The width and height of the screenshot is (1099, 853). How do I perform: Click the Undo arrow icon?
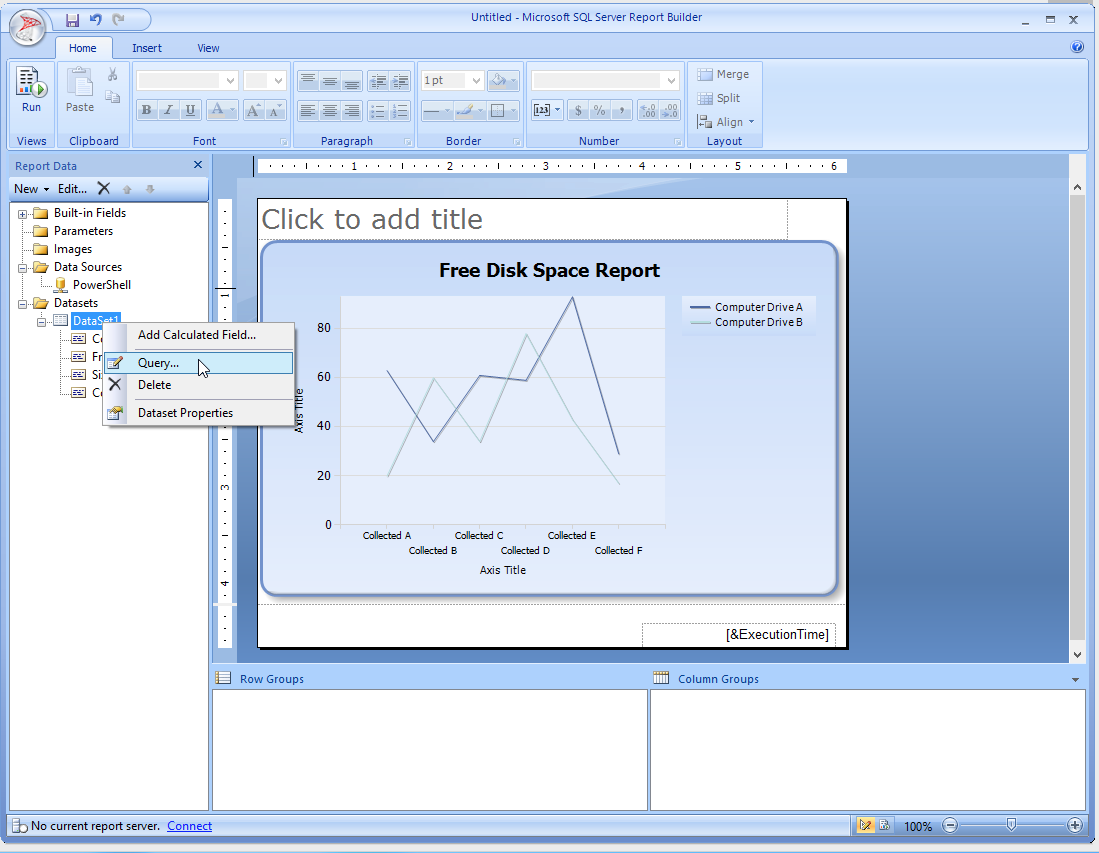pos(96,20)
